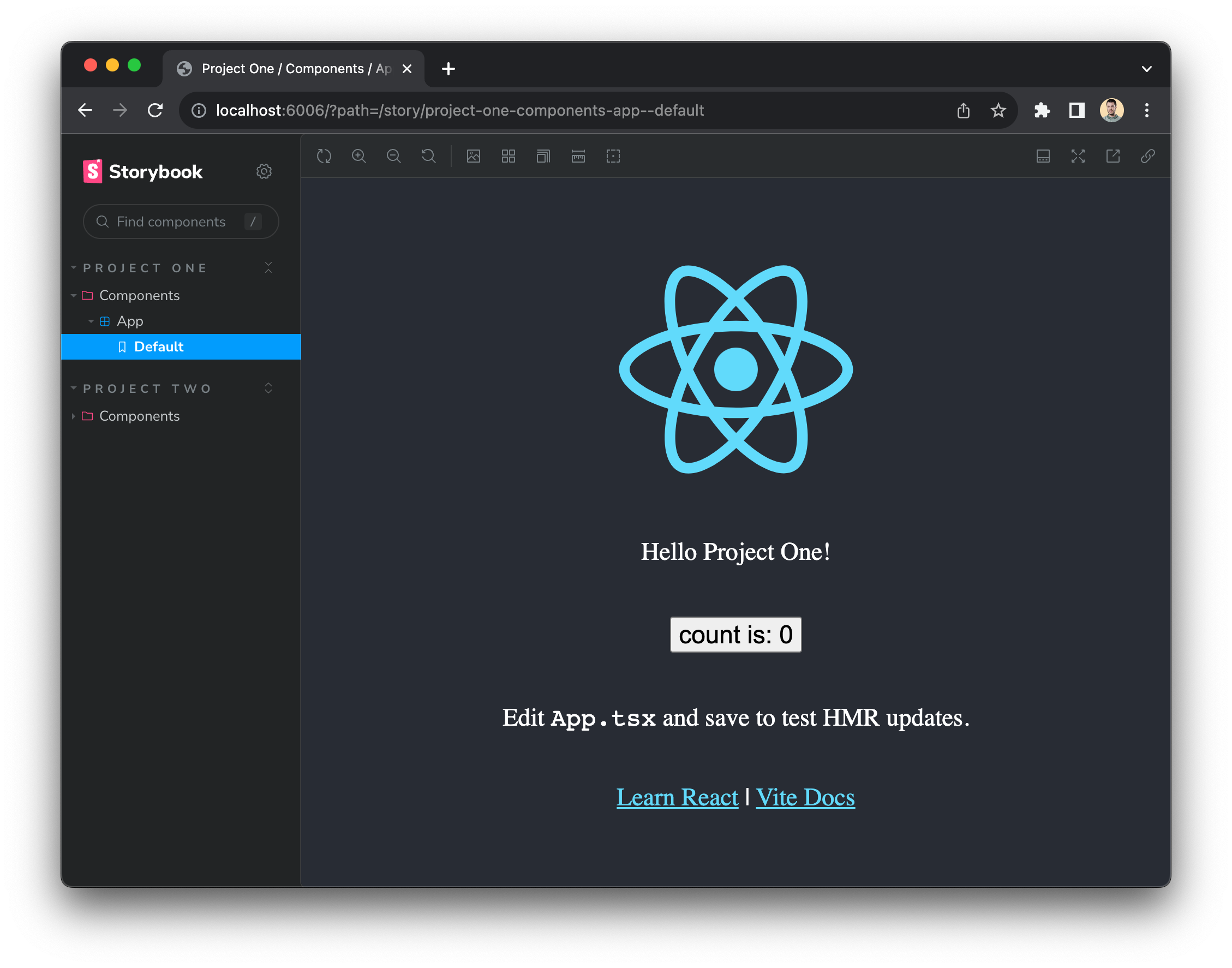1232x968 pixels.
Task: Expand all items in Project Two
Action: pos(268,388)
